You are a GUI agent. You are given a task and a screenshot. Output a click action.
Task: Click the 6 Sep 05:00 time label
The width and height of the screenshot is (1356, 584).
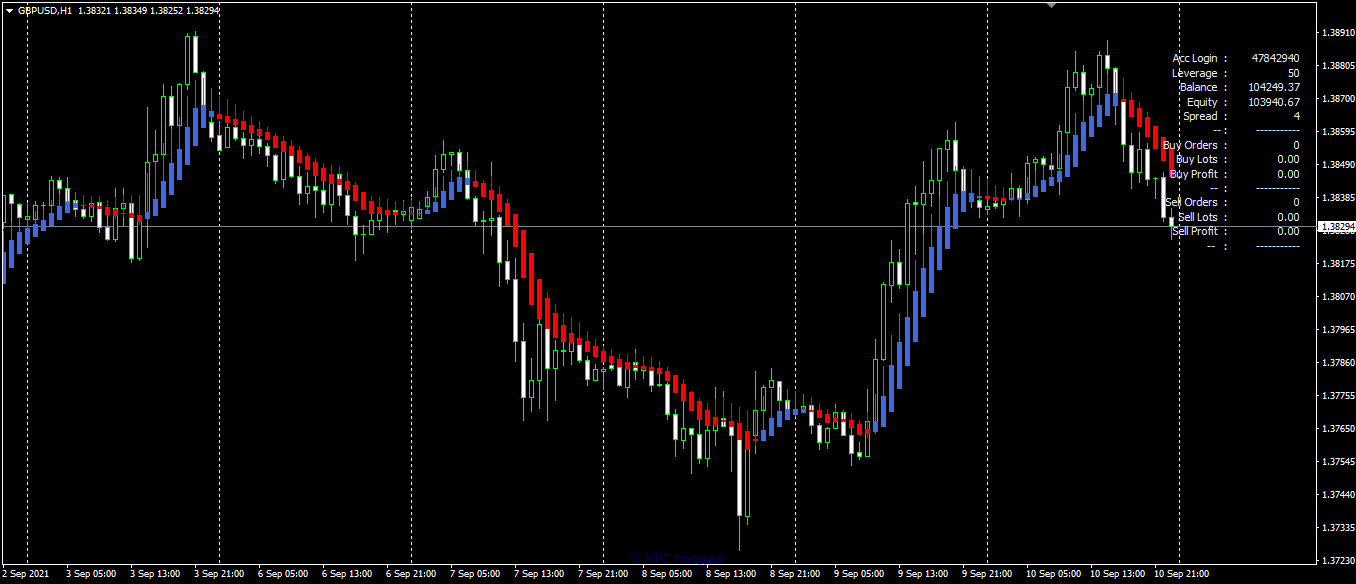coord(282,575)
